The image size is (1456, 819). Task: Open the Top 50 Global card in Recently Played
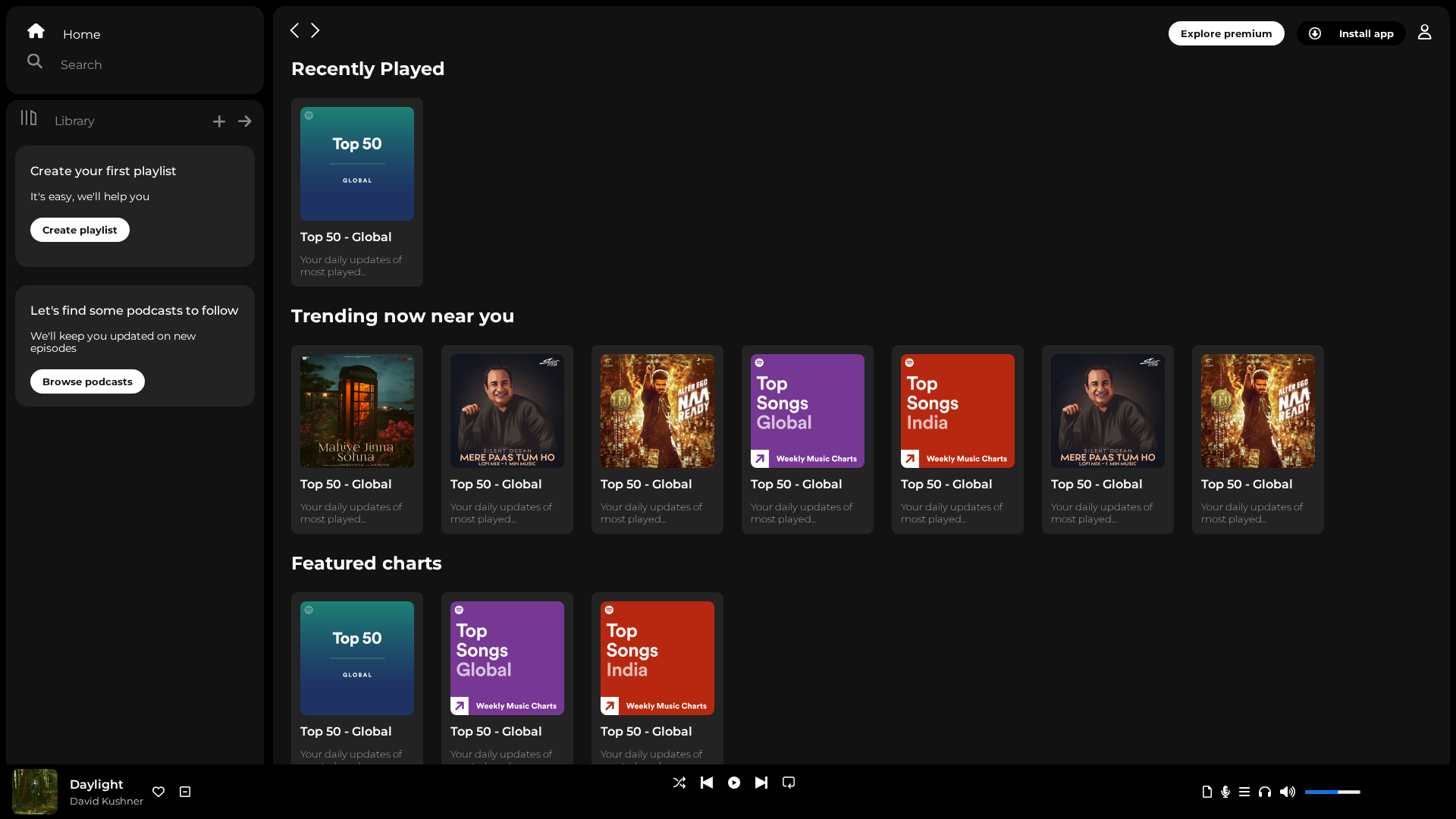[x=357, y=192]
